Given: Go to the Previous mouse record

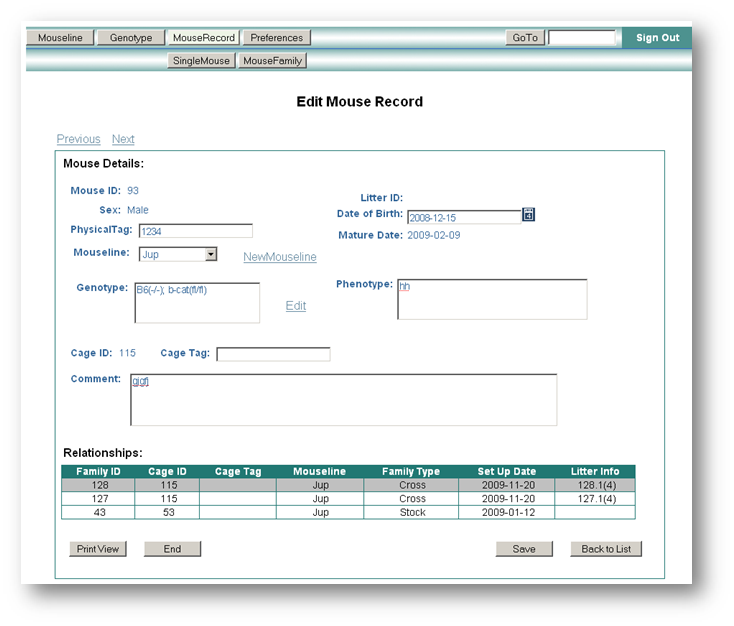Looking at the screenshot, I should pyautogui.click(x=78, y=139).
